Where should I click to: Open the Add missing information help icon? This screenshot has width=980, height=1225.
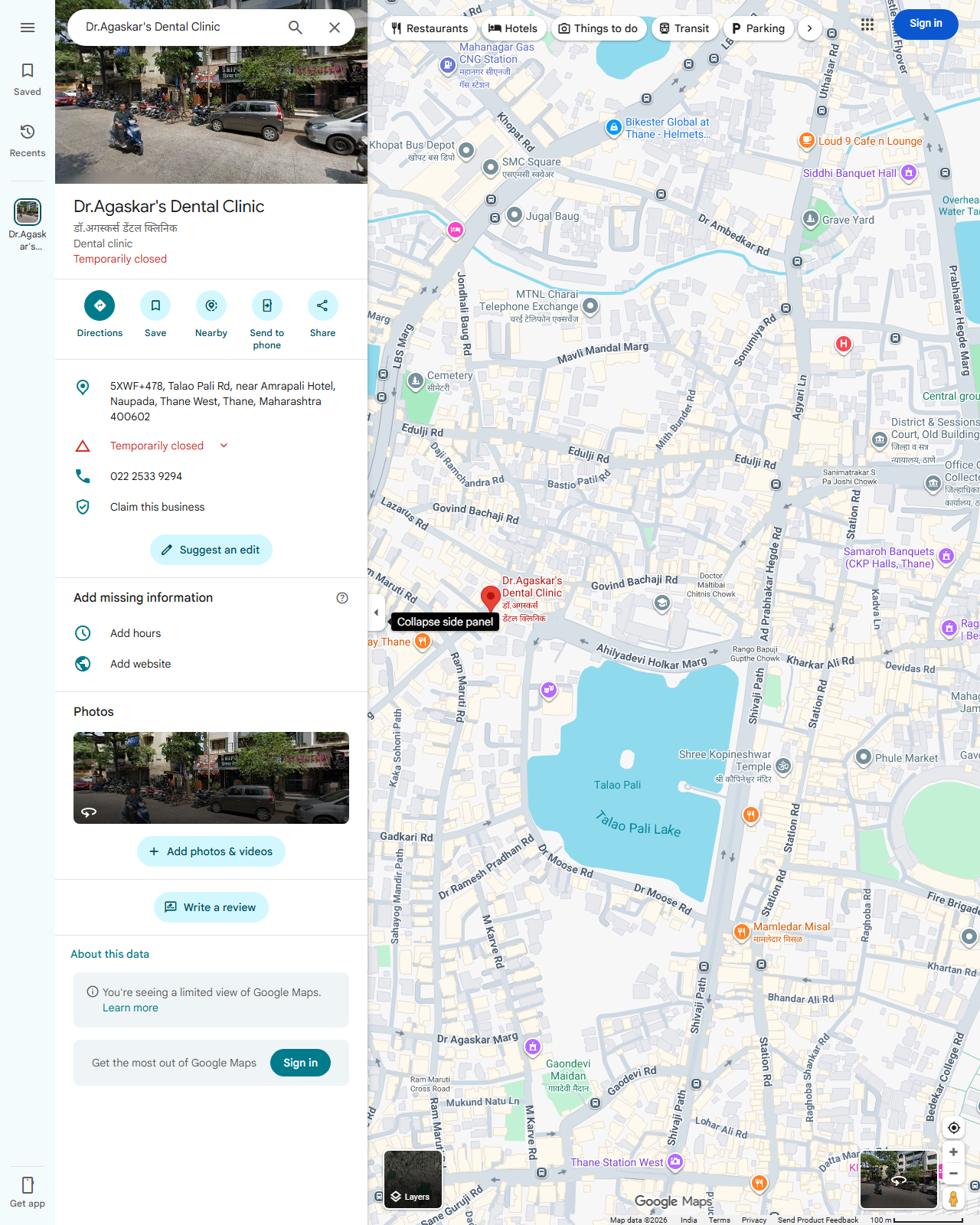[342, 598]
